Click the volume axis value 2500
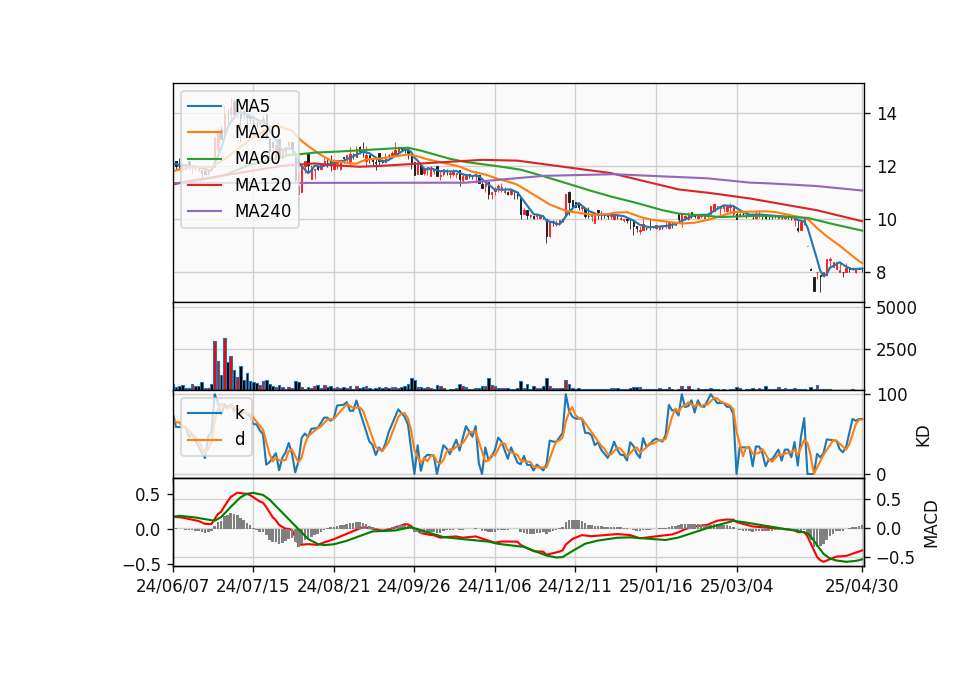960x690 pixels. click(x=897, y=350)
